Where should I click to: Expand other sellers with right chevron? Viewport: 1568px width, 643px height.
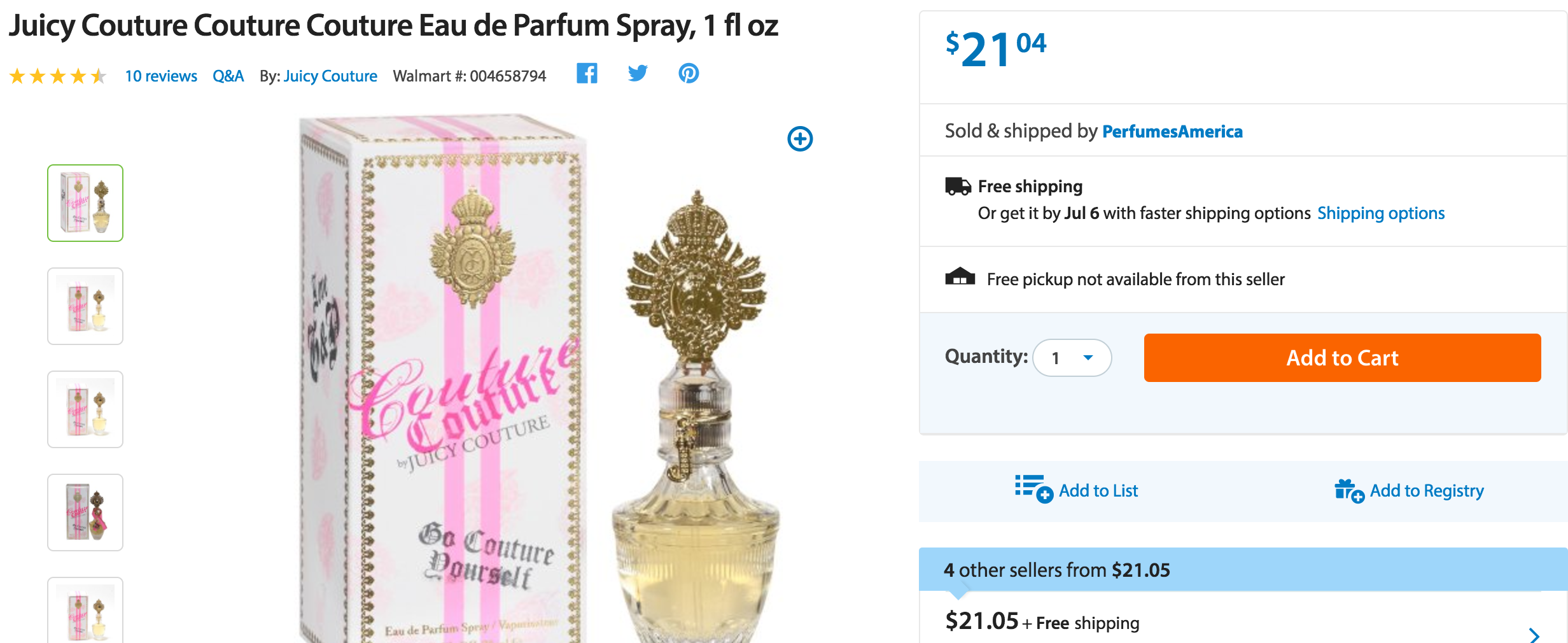(1534, 634)
